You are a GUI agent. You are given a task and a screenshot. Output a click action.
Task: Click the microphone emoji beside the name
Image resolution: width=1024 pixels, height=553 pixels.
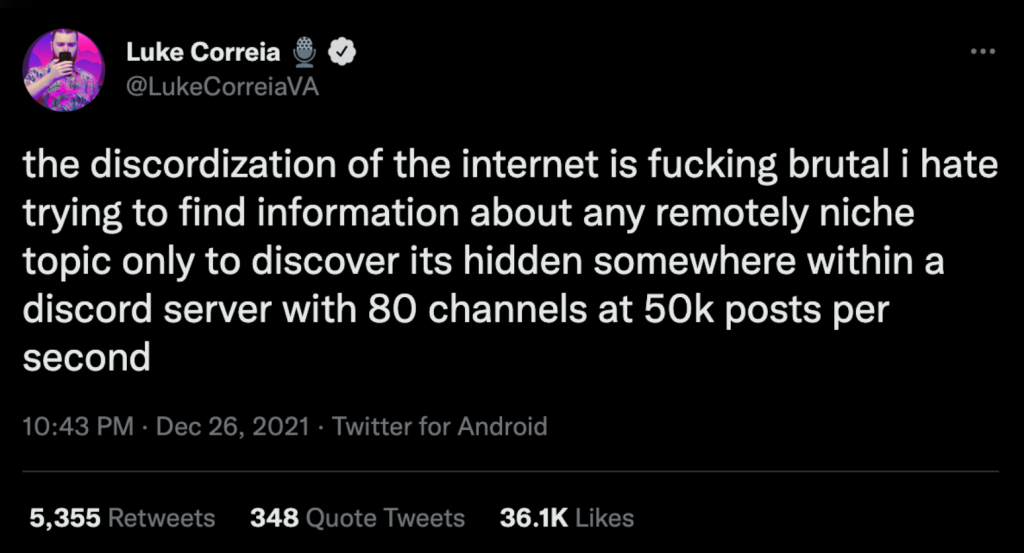(x=306, y=53)
